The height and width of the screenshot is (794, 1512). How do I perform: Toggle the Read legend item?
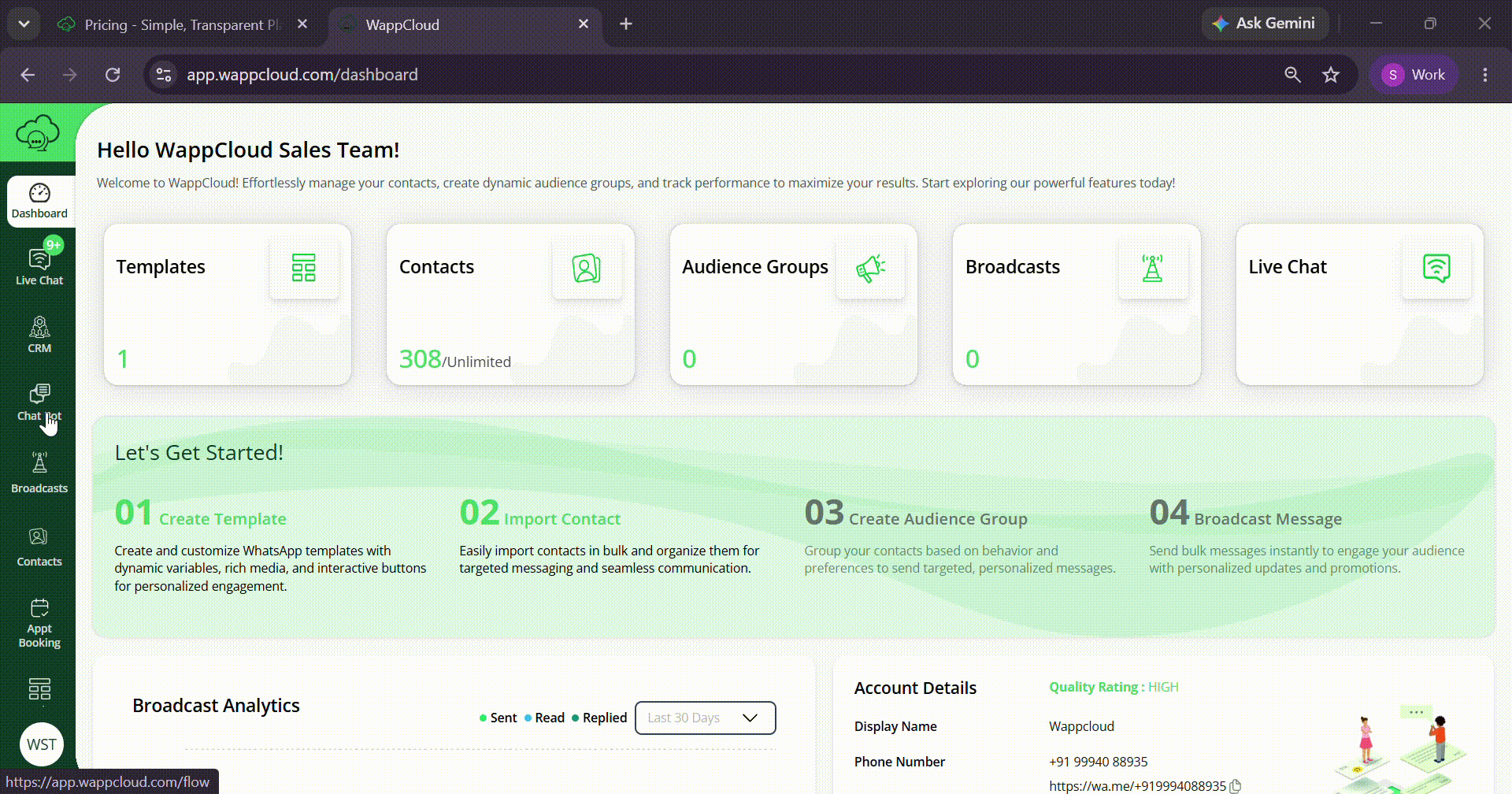[545, 718]
